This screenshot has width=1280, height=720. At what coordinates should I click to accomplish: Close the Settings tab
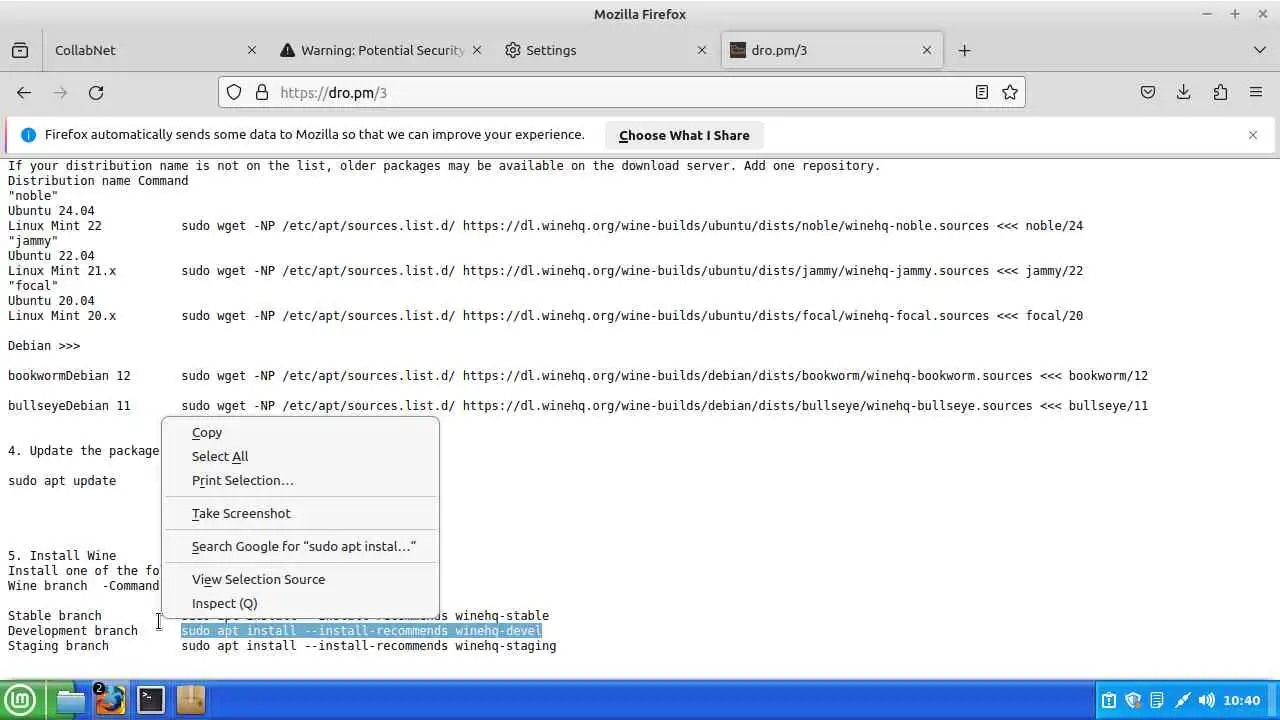click(x=702, y=50)
